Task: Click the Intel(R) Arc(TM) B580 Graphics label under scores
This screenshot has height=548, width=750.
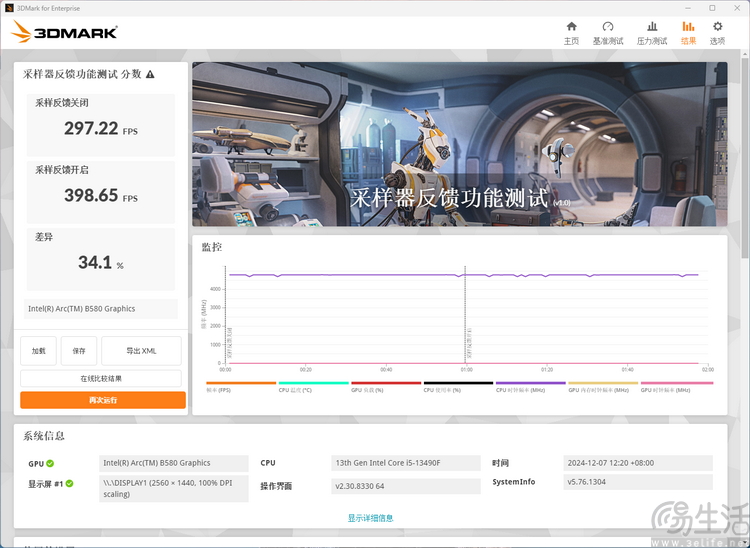Action: 101,309
